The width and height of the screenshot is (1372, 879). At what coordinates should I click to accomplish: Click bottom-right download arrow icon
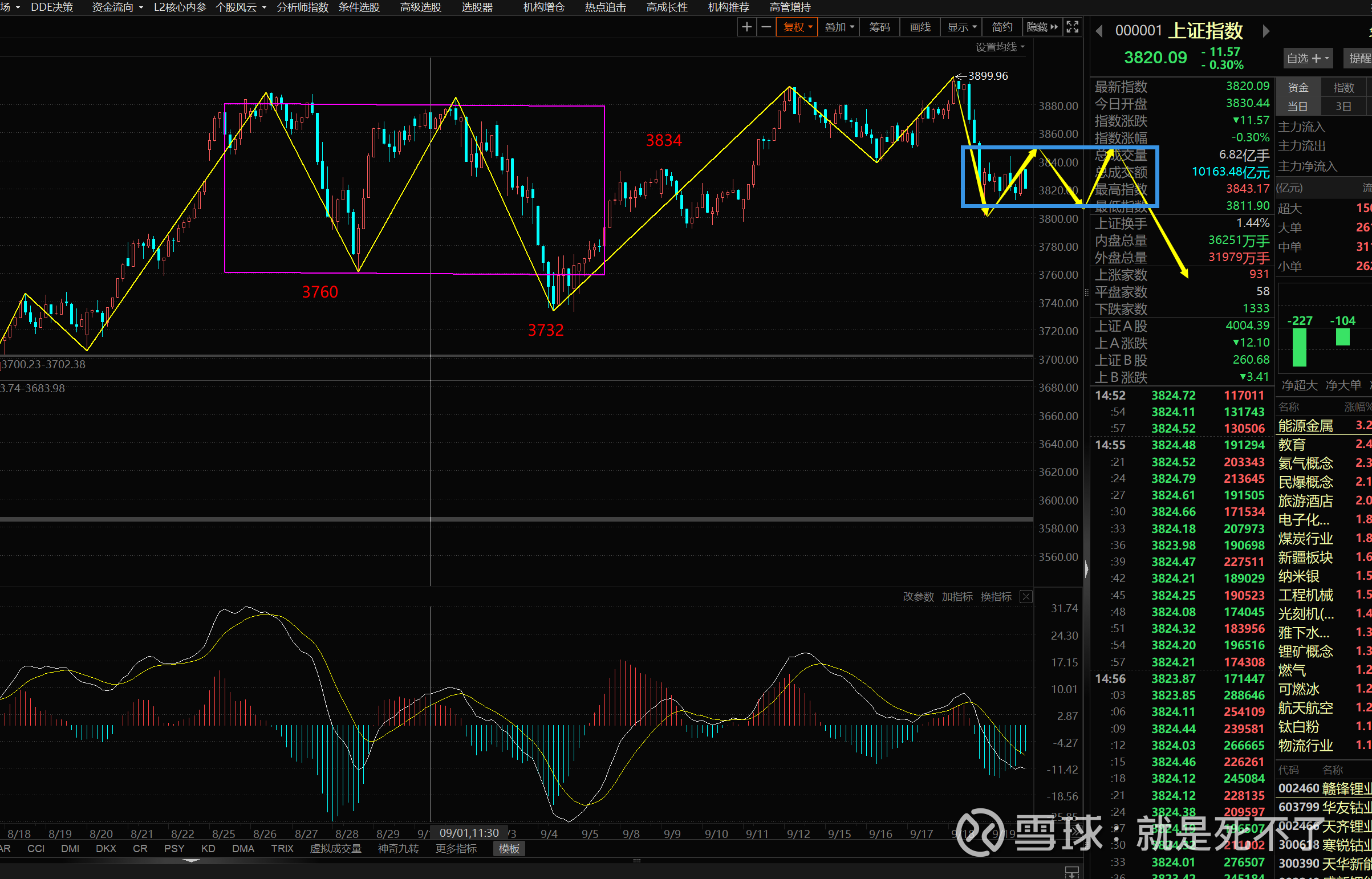[1071, 872]
